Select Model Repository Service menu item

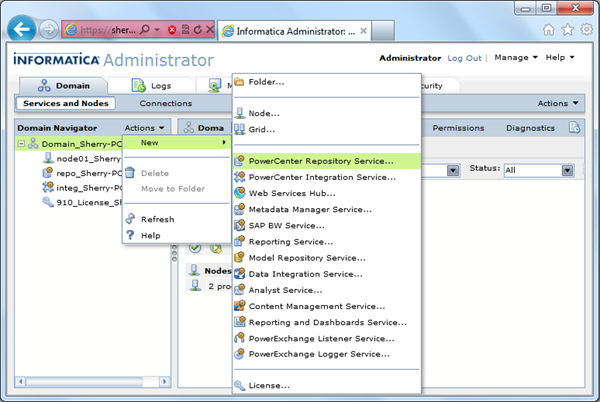pos(327,258)
